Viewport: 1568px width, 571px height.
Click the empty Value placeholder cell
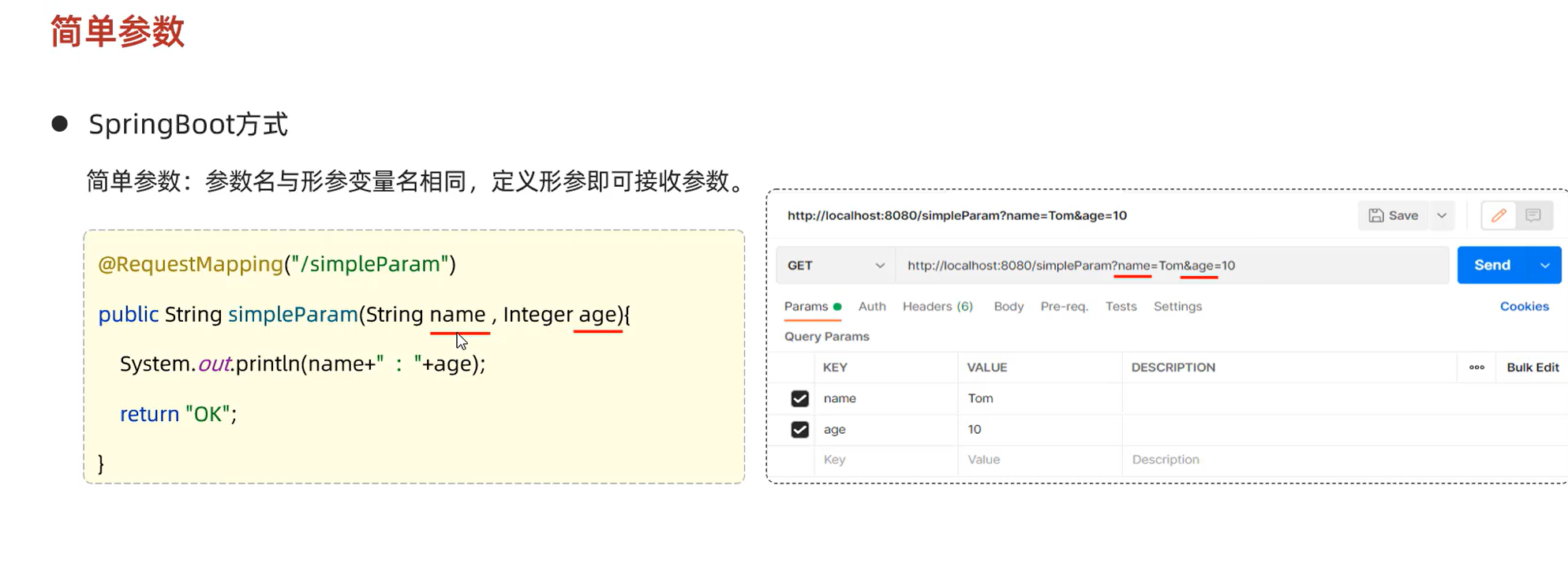1040,460
